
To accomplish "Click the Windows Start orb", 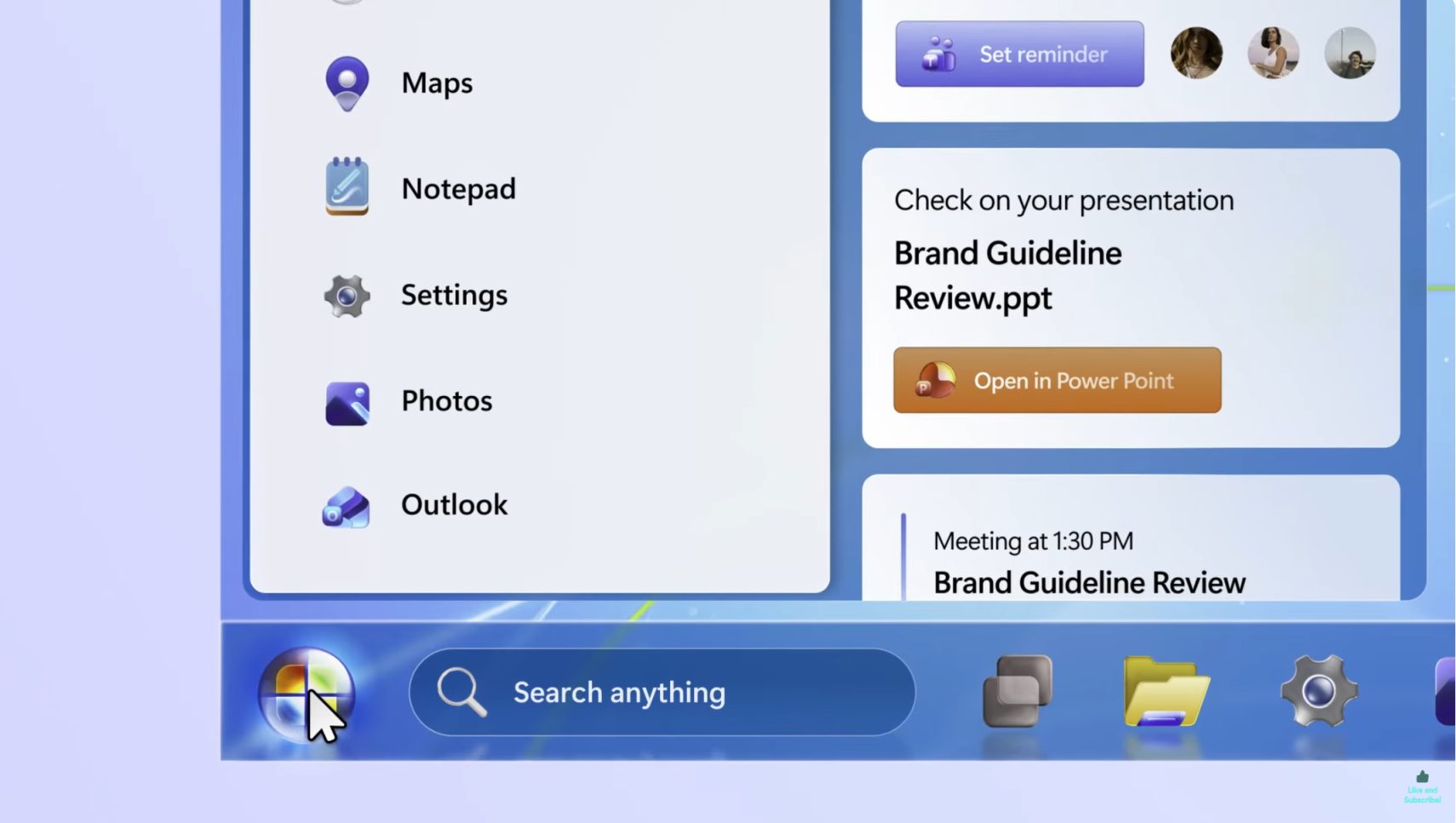I will [306, 693].
